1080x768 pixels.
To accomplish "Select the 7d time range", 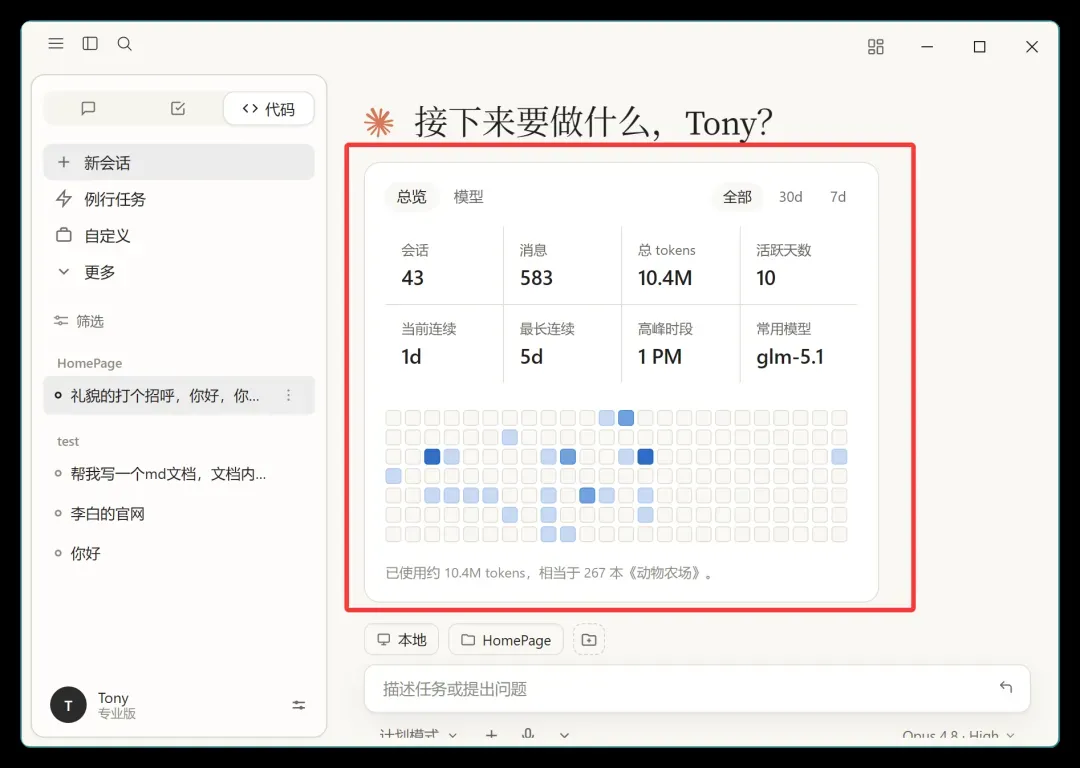I will click(x=838, y=197).
